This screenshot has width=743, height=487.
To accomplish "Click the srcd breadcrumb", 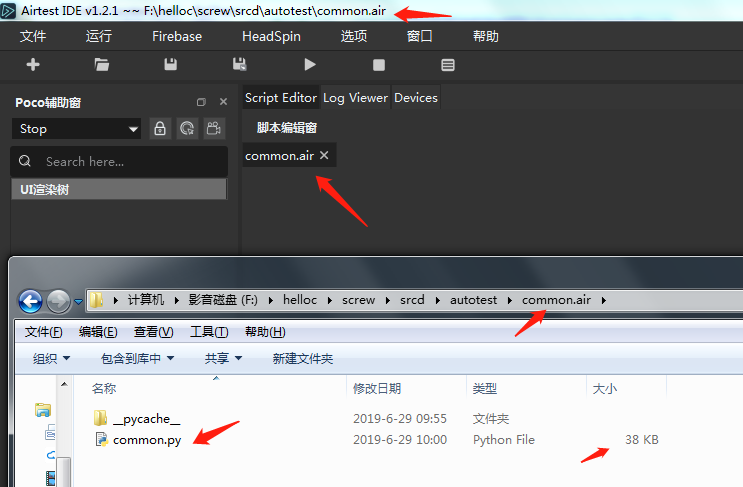I will coord(412,300).
